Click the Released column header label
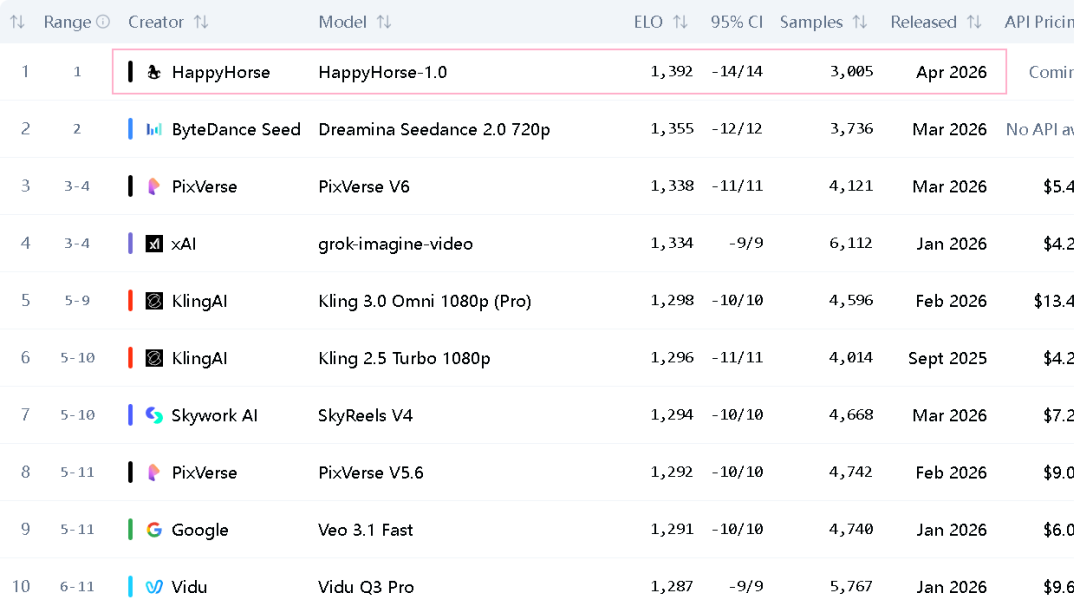 924,22
